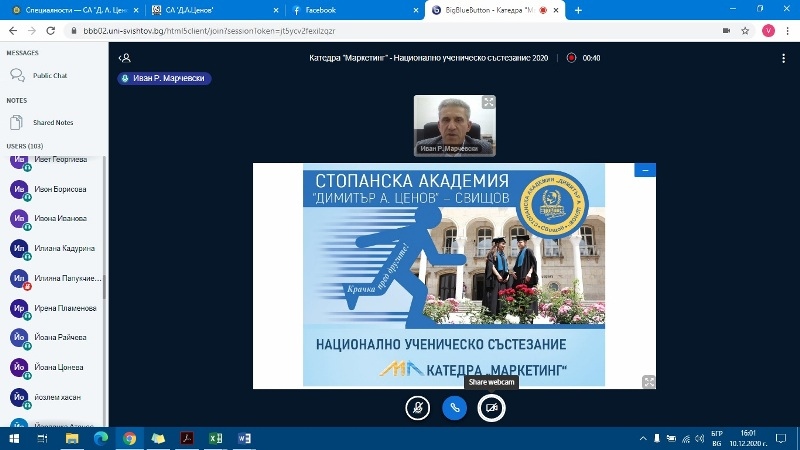Open Shared Notes

pos(53,122)
